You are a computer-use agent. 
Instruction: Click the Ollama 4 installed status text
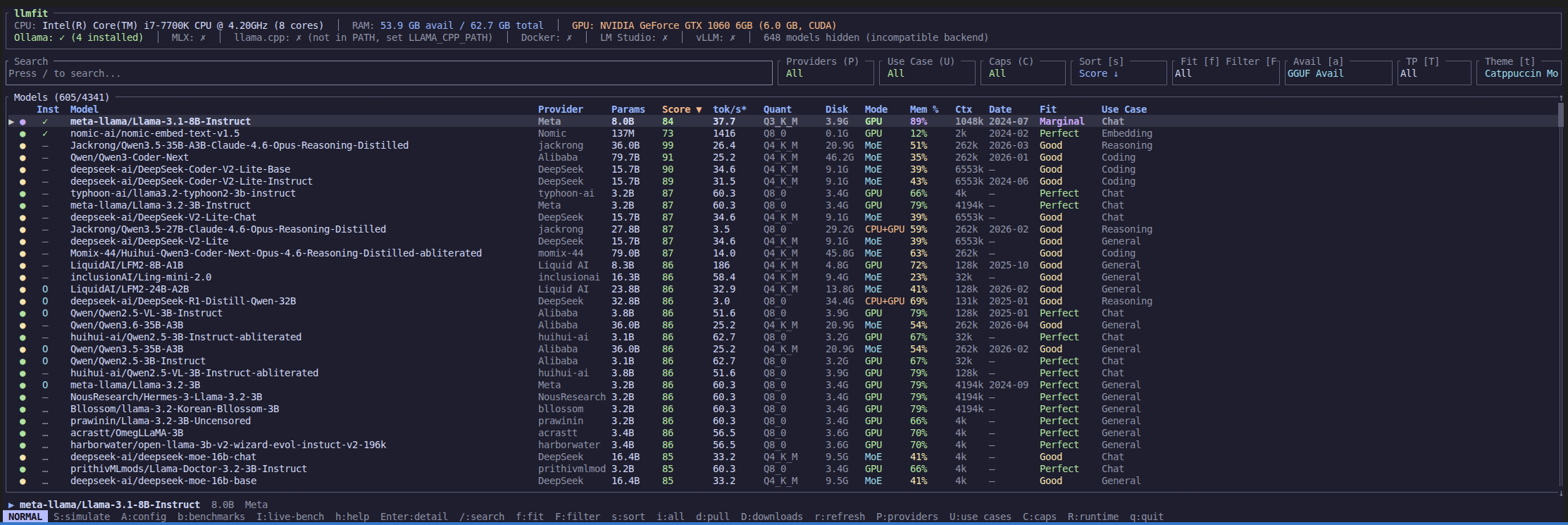coord(79,37)
